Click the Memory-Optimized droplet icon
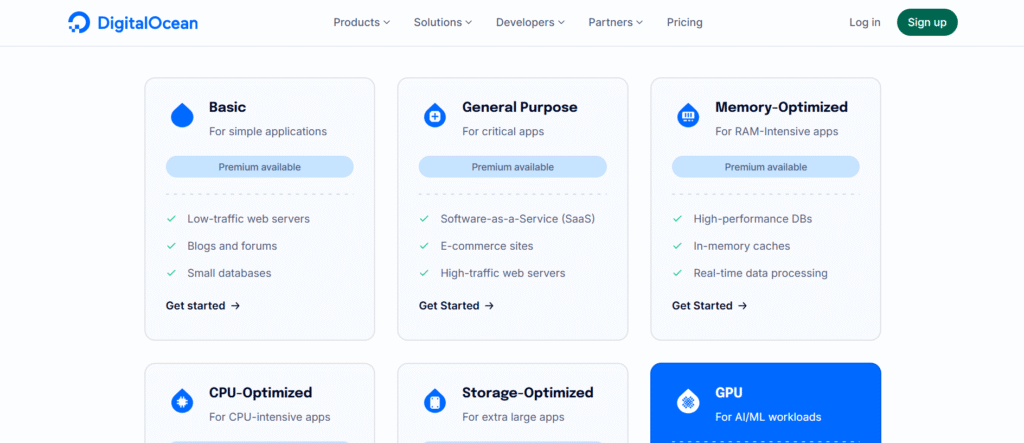This screenshot has height=443, width=1024. 688,117
